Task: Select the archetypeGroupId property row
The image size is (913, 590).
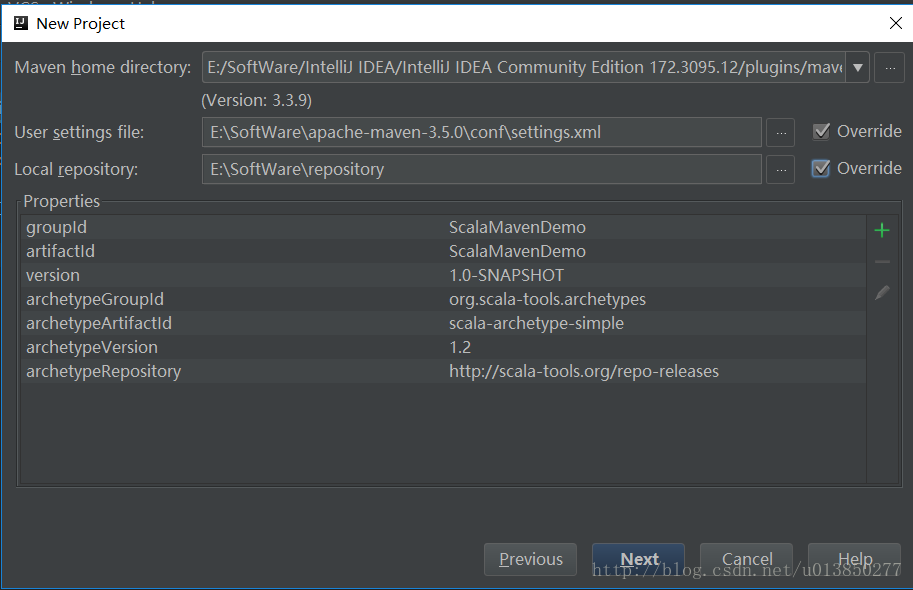Action: pos(443,299)
